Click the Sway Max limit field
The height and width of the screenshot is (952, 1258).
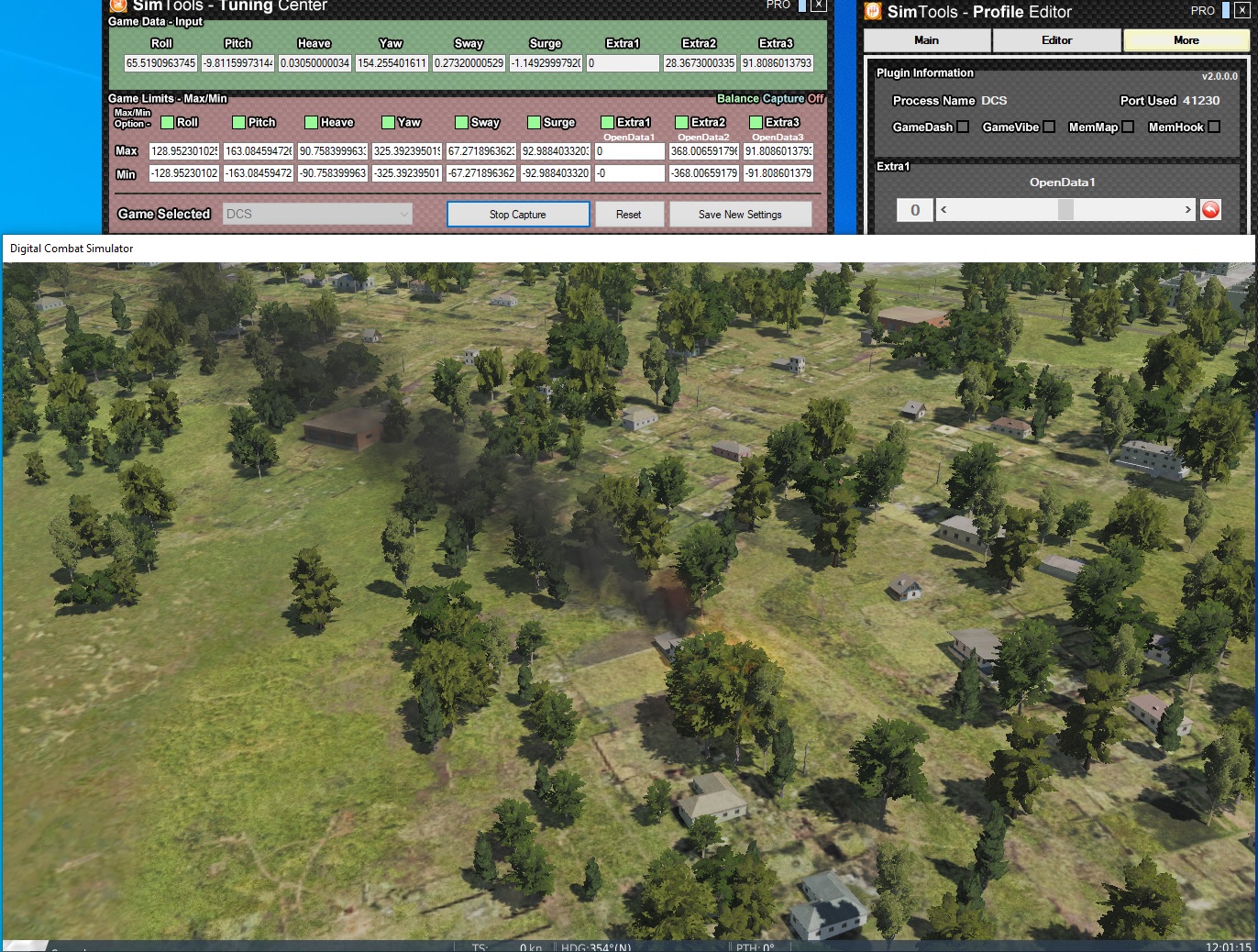coord(481,151)
